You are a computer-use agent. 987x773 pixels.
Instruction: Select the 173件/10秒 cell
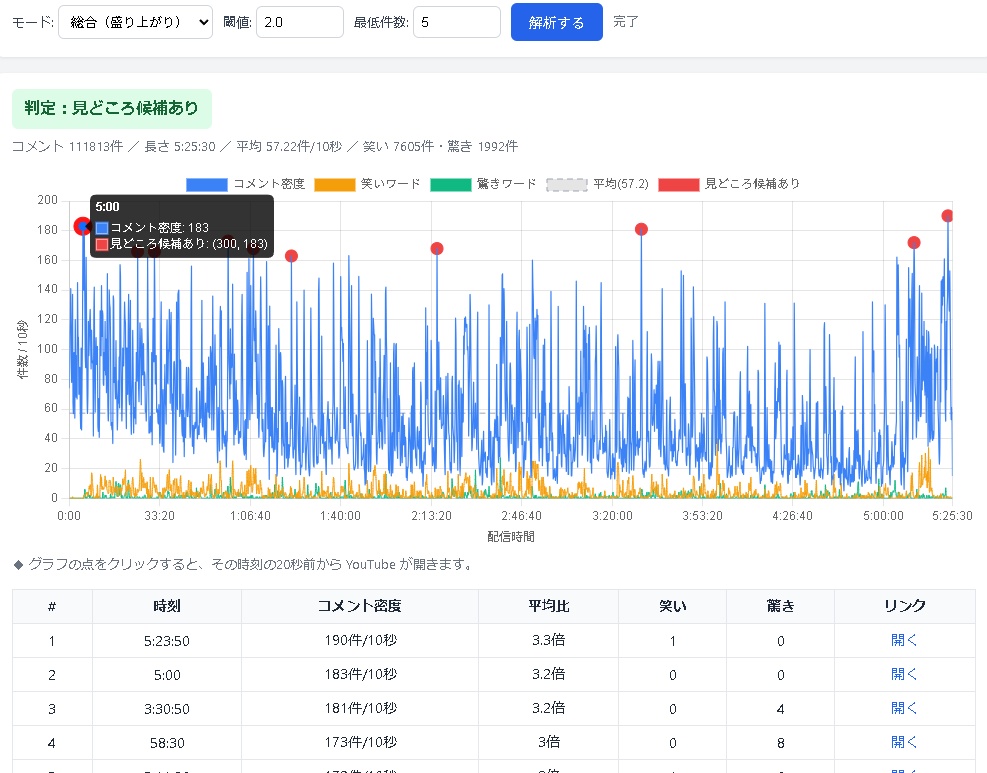[x=360, y=742]
